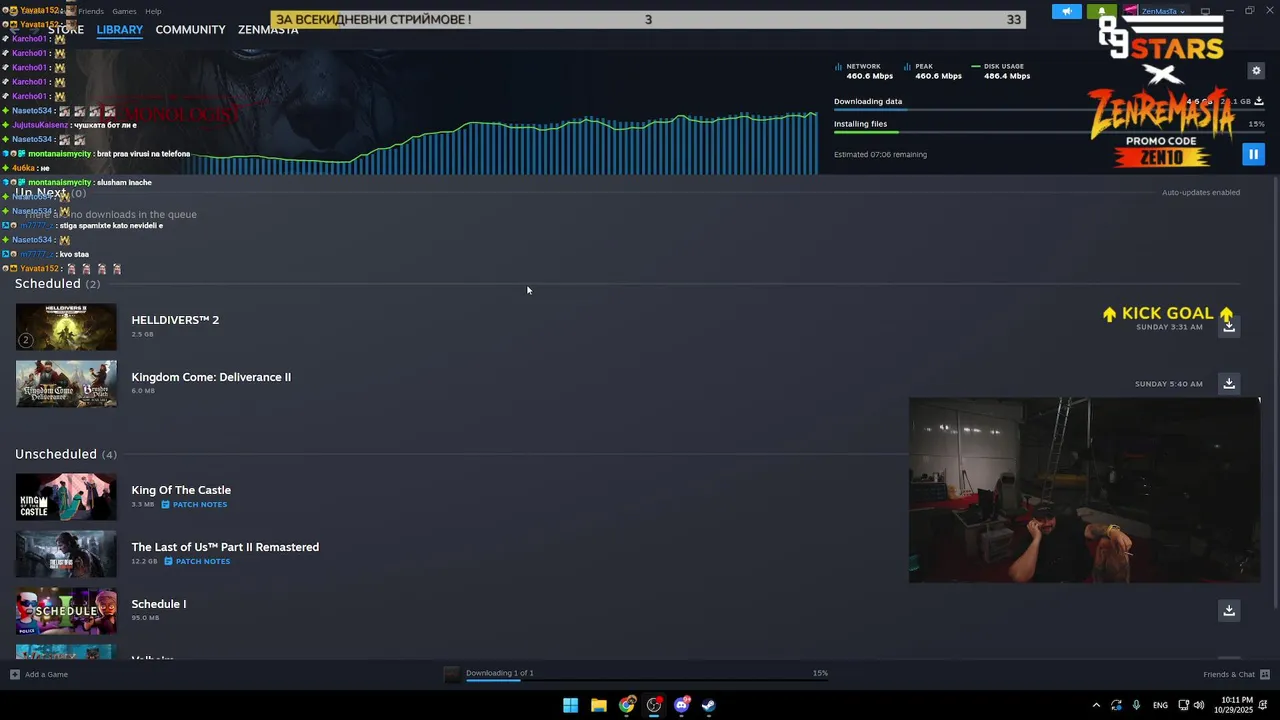Click the Schedule I title
Screen dimensions: 1280x720
click(x=158, y=604)
